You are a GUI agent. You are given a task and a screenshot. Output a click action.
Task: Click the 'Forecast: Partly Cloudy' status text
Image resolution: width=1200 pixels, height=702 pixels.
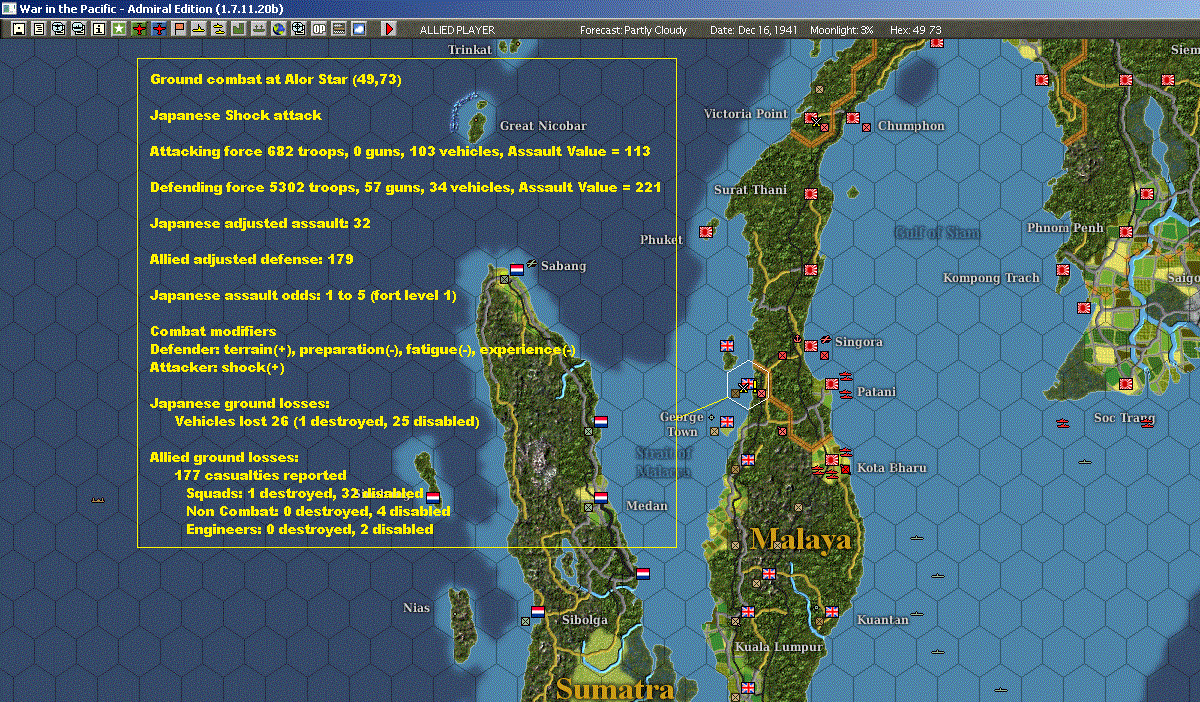pos(633,30)
